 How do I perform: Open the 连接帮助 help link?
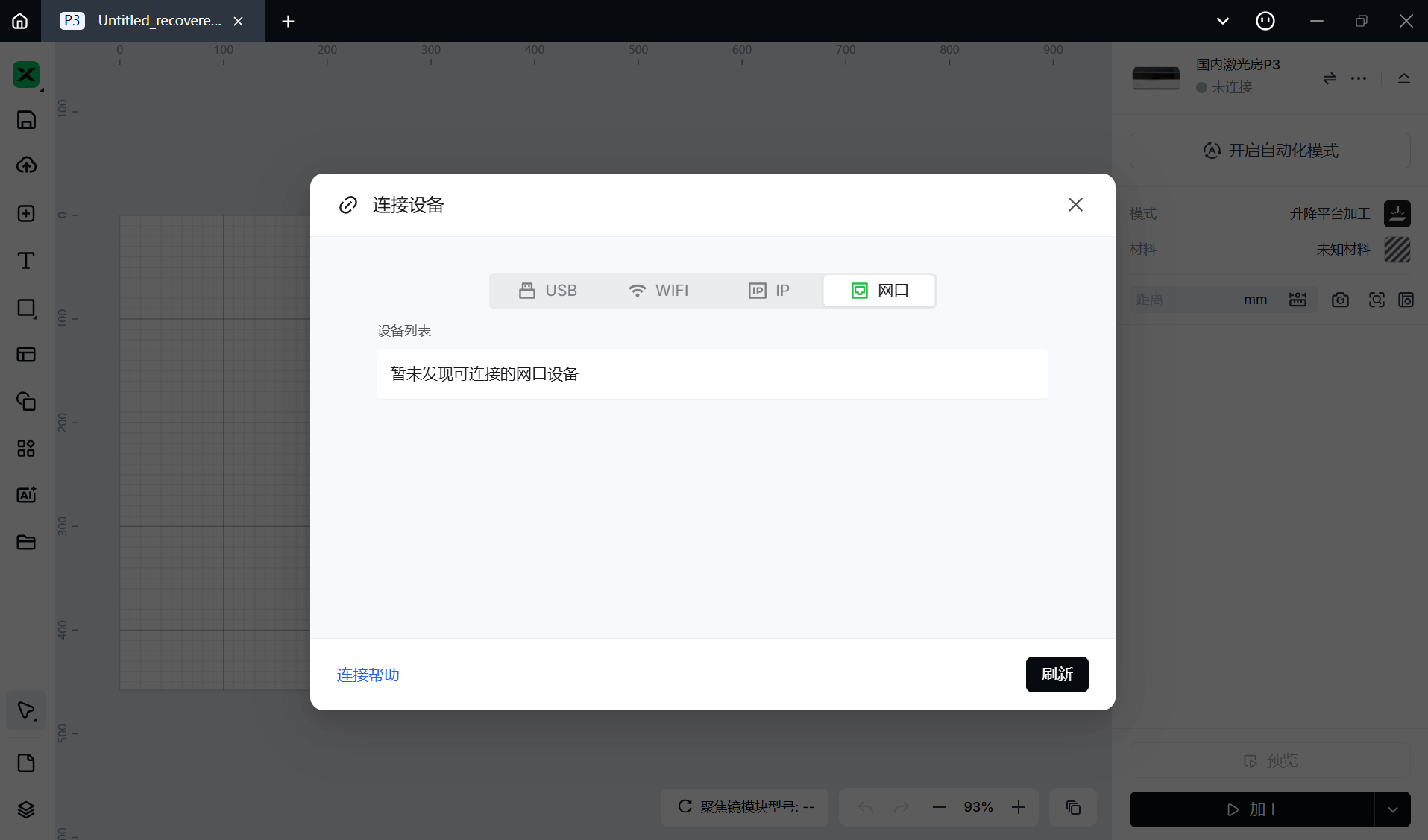pos(368,675)
